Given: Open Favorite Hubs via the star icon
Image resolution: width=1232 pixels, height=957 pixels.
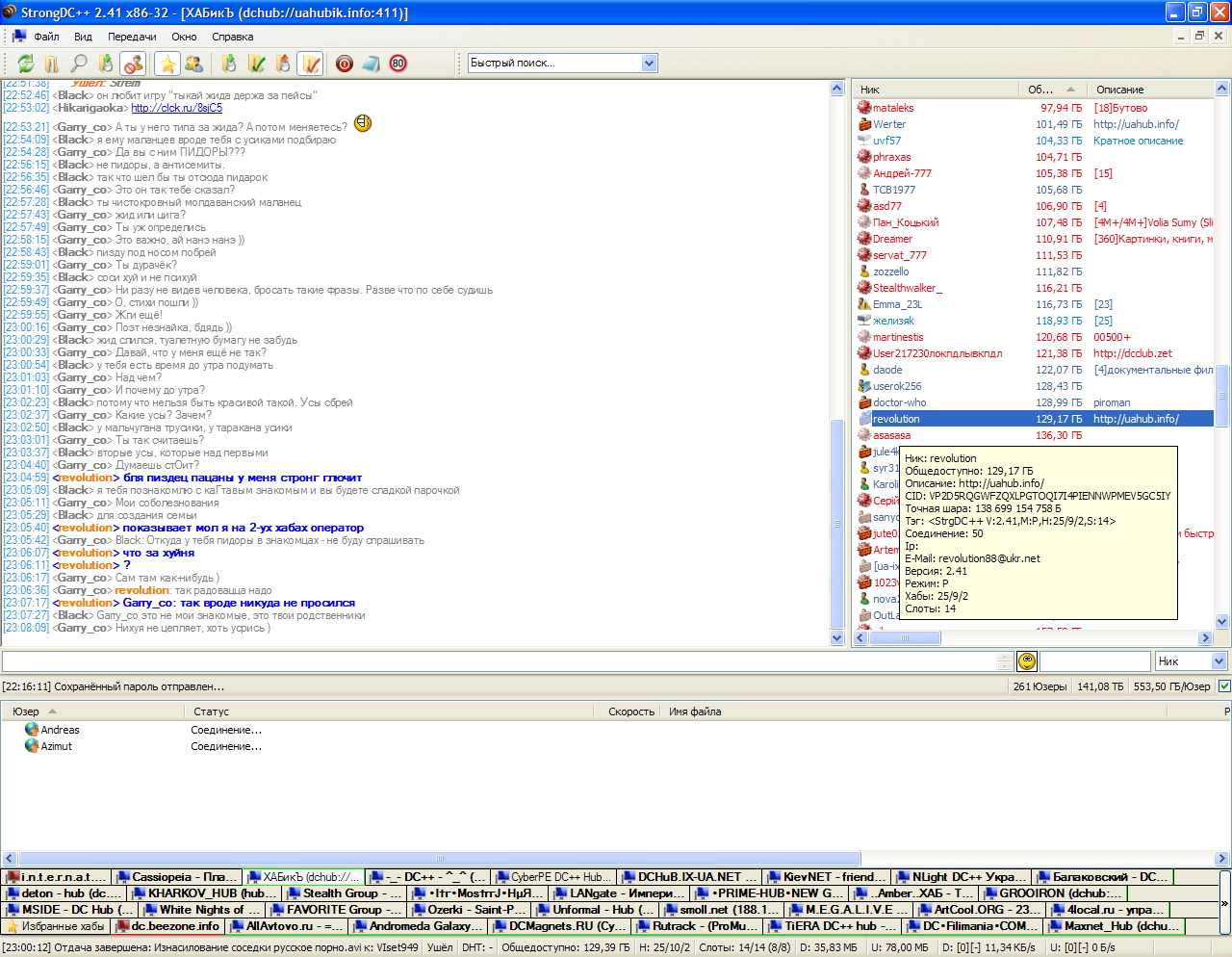Looking at the screenshot, I should [x=167, y=64].
